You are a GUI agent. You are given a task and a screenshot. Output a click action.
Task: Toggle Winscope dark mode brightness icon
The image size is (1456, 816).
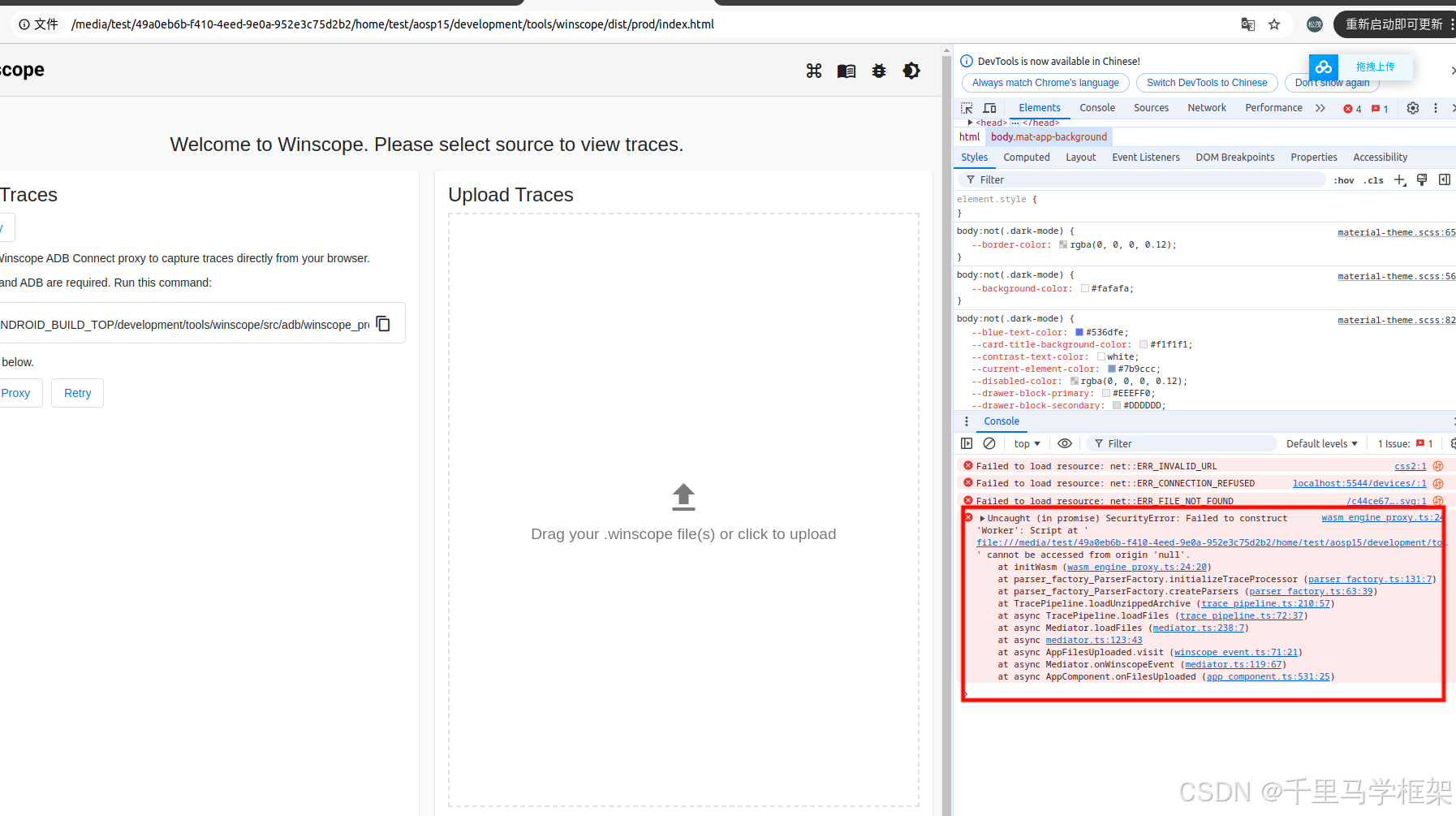click(911, 71)
